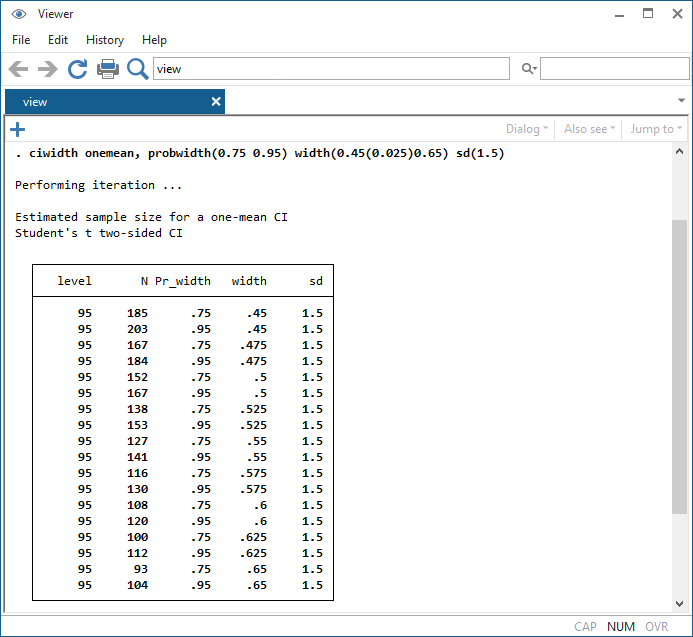The image size is (693, 637).
Task: Maximize the Viewer window
Action: 648,14
